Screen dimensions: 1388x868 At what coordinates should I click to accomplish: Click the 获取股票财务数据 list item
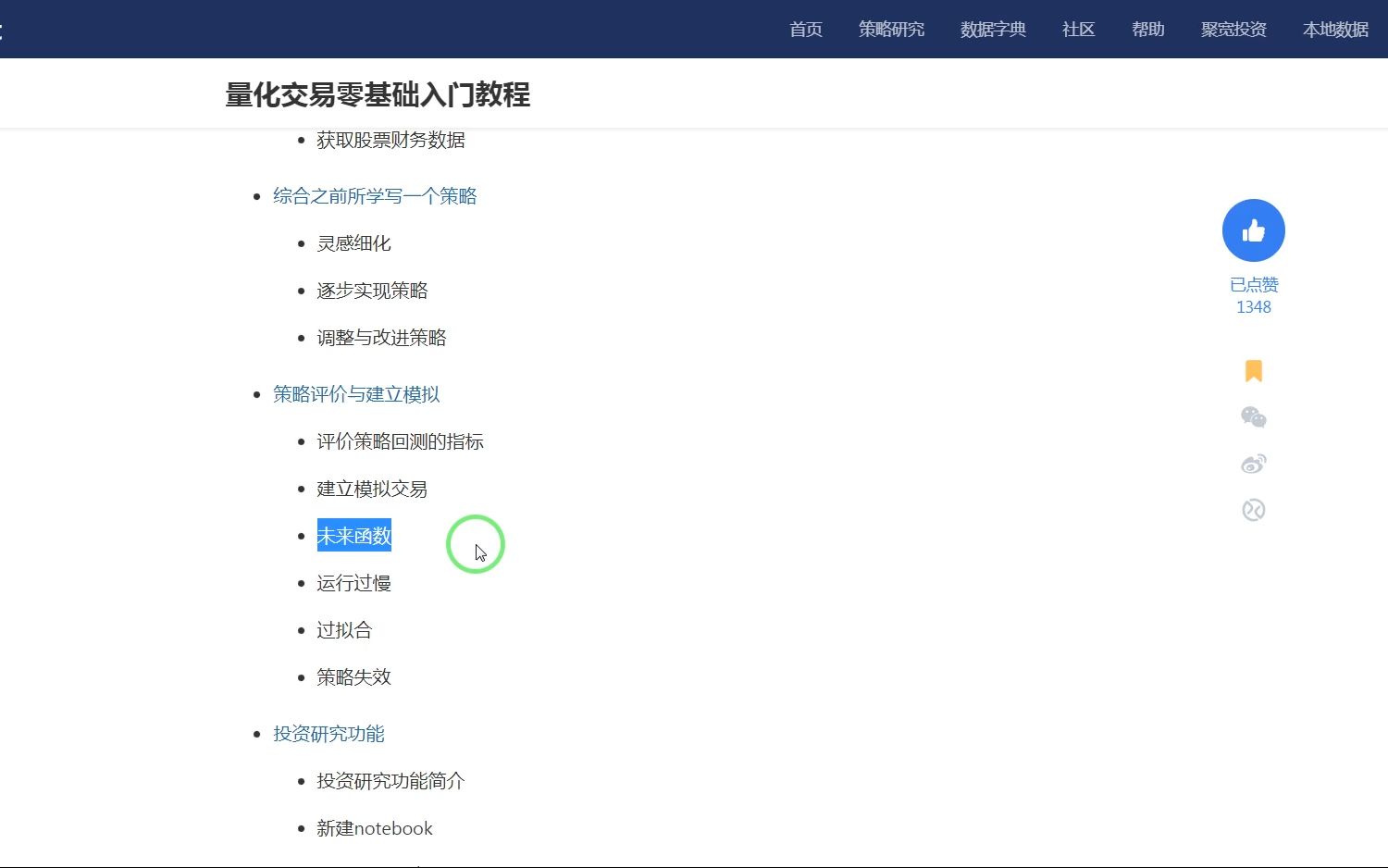[x=390, y=140]
